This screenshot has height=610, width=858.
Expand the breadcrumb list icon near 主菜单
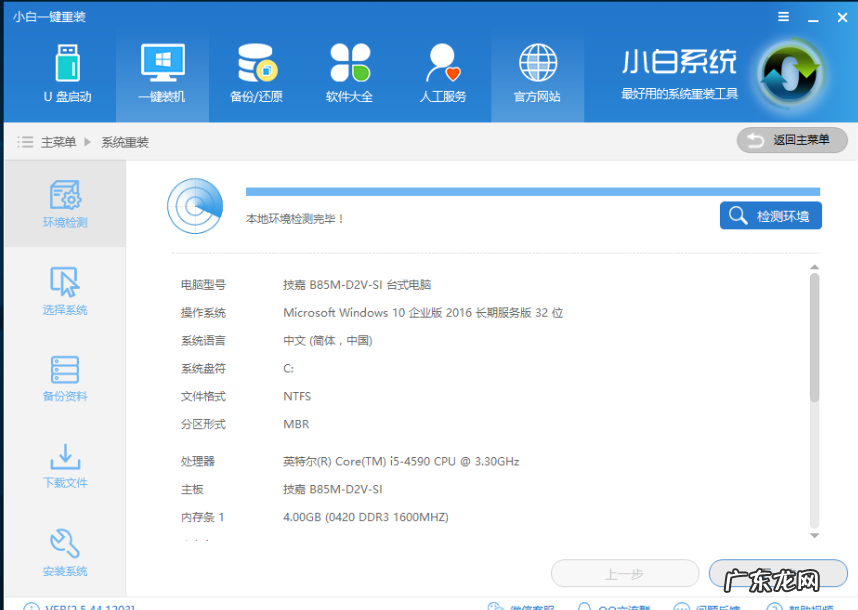[x=25, y=140]
